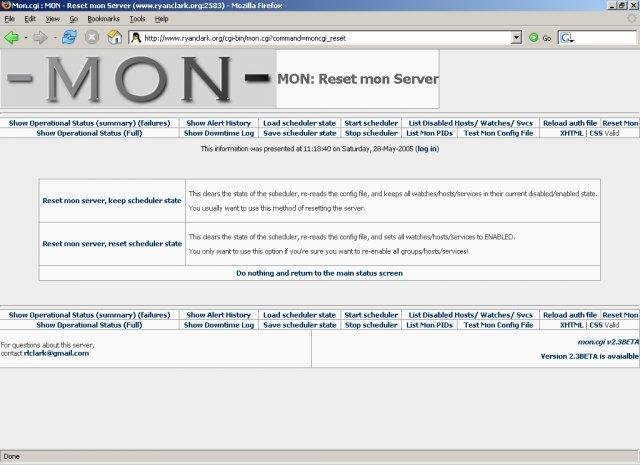Expand the address bar URL dropdown
The height and width of the screenshot is (465, 640).
[x=516, y=38]
